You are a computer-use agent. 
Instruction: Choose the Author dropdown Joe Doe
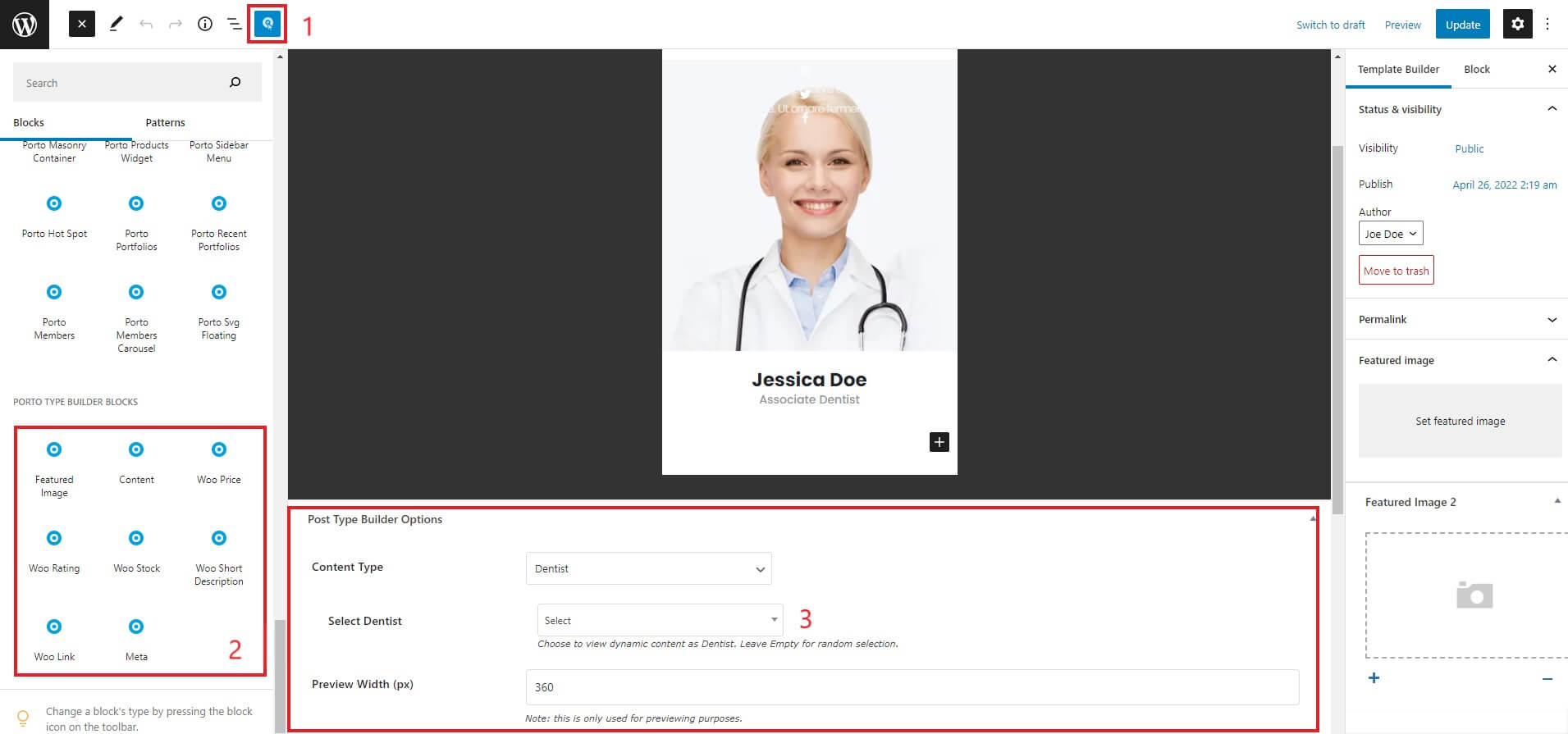pyautogui.click(x=1390, y=234)
